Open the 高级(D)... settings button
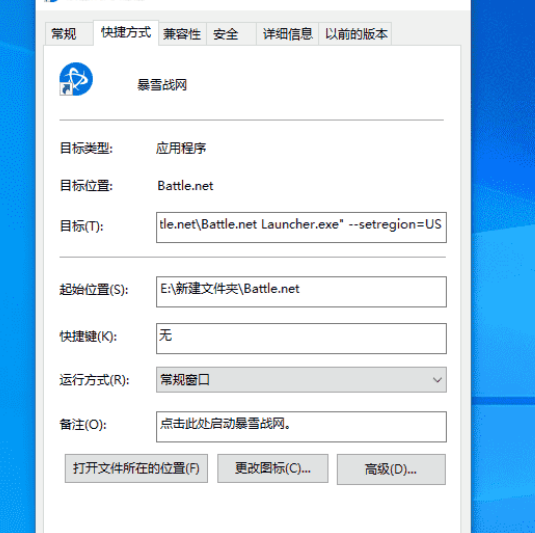 click(x=391, y=470)
